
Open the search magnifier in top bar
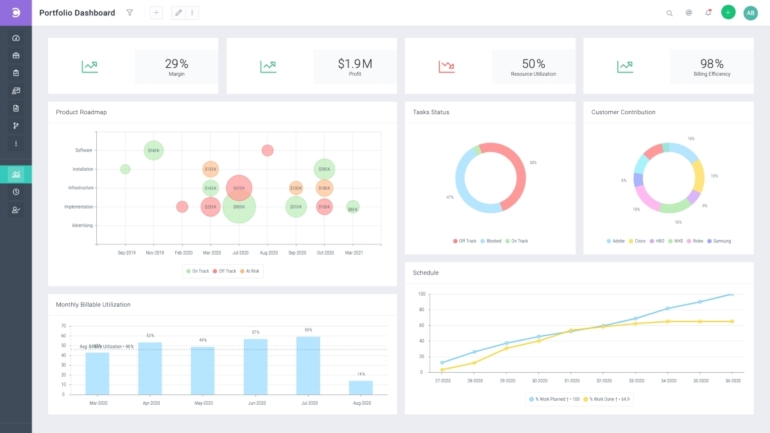pyautogui.click(x=670, y=13)
